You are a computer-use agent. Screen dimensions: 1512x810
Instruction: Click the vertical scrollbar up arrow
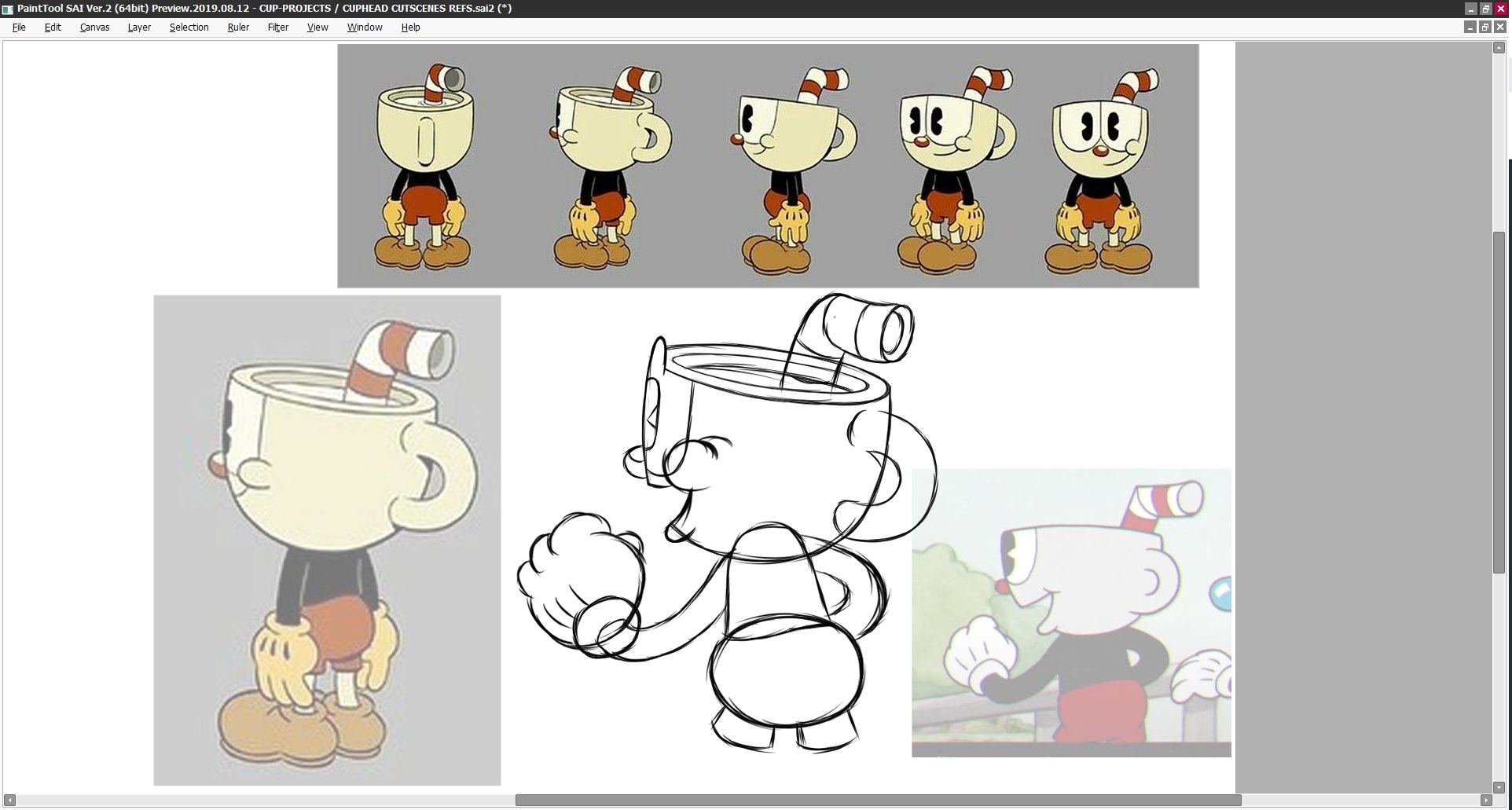(1499, 48)
